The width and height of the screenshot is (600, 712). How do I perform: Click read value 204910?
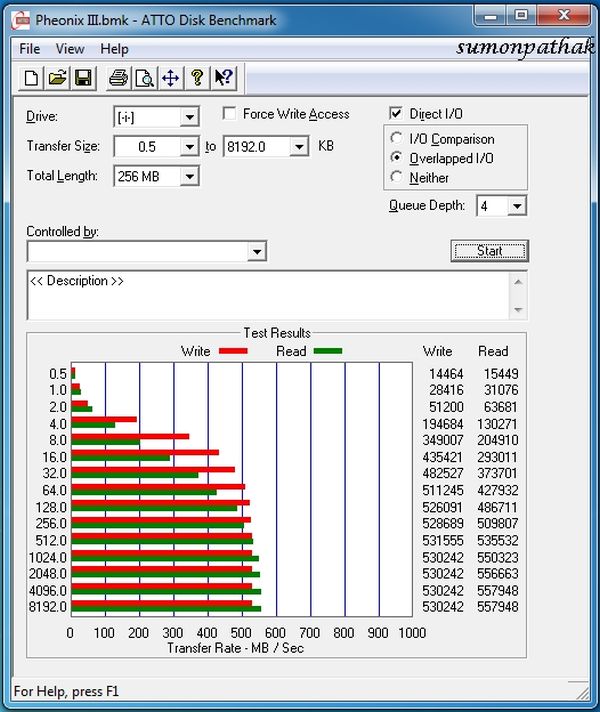(497, 440)
